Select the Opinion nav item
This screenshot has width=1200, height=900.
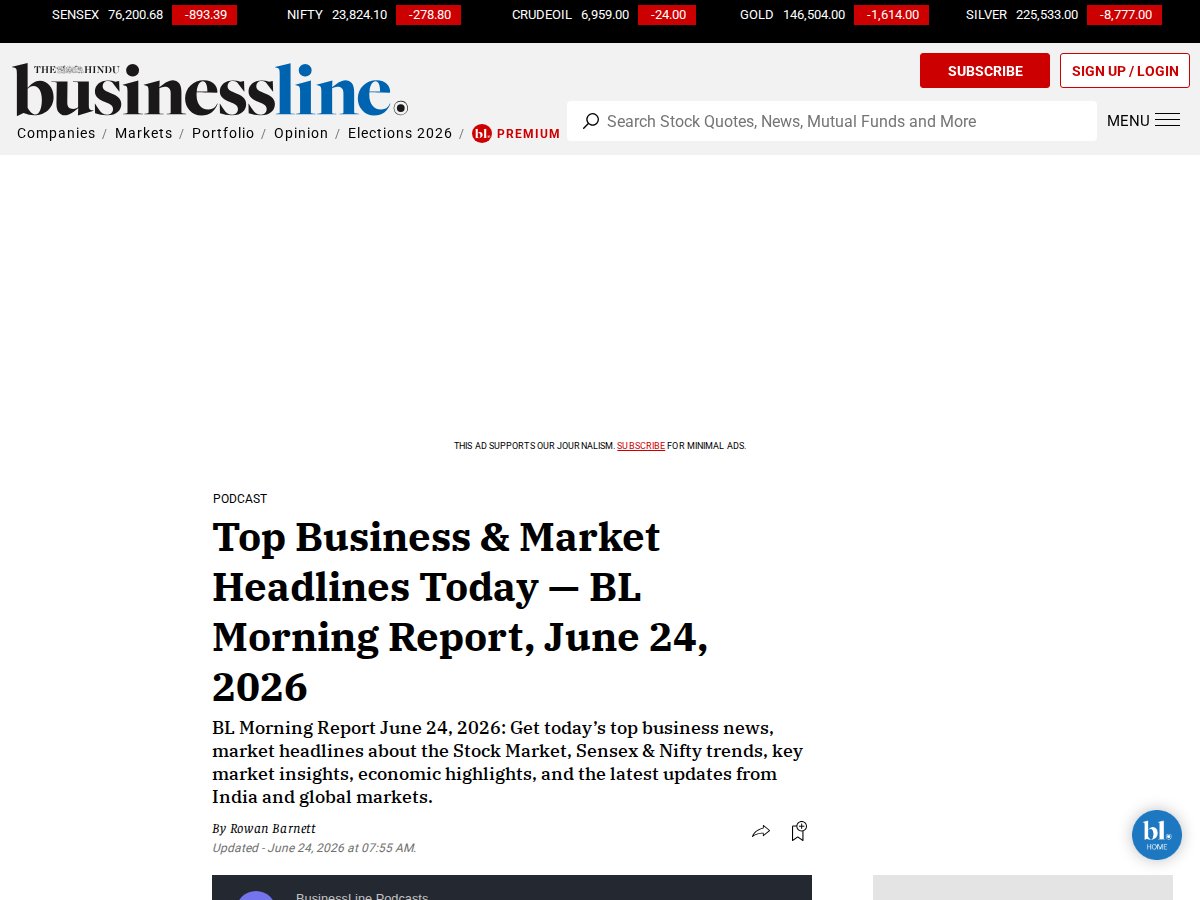coord(301,133)
